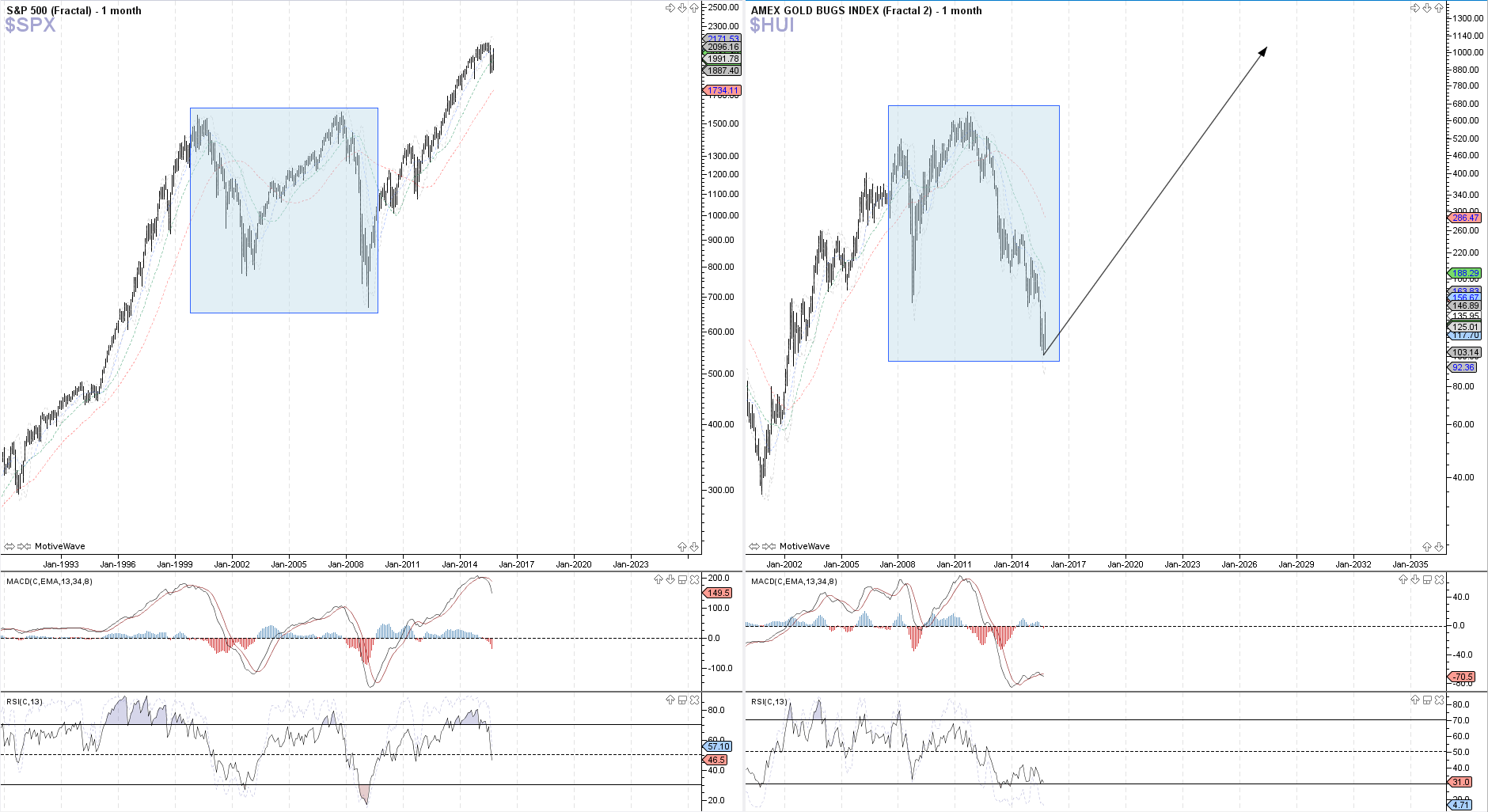
Task: Select the MACD(C,EMA,13,34,8) label on the HUI panel
Action: coord(794,582)
